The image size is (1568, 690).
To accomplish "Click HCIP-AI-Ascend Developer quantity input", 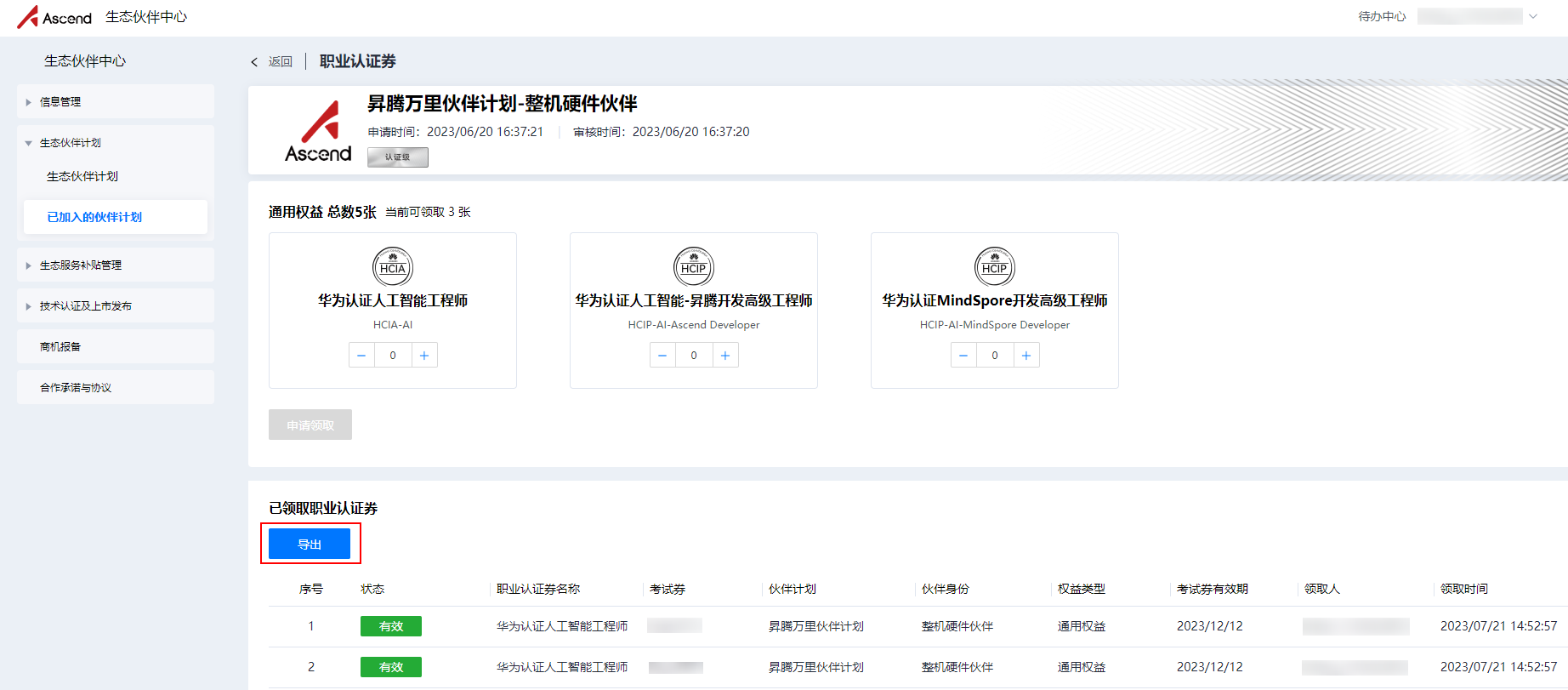I will pos(694,356).
